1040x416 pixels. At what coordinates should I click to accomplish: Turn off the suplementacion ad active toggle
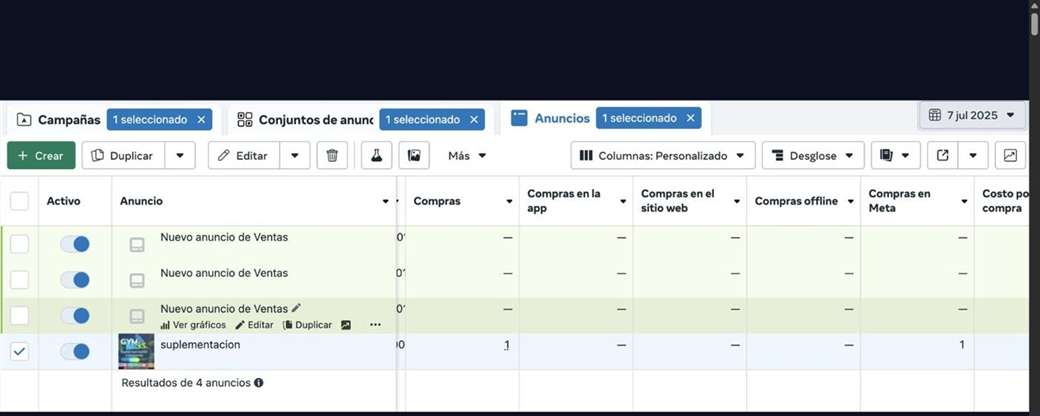pos(75,352)
